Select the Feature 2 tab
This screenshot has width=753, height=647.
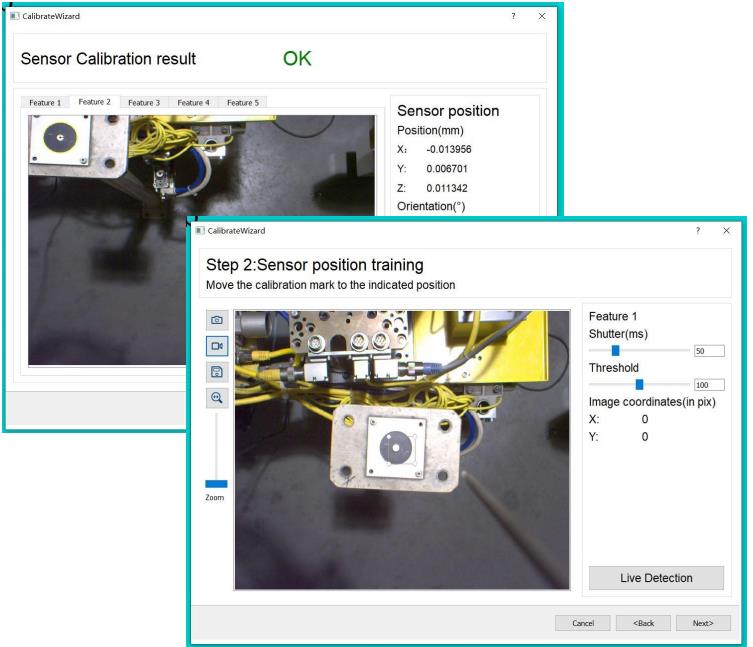pos(94,102)
